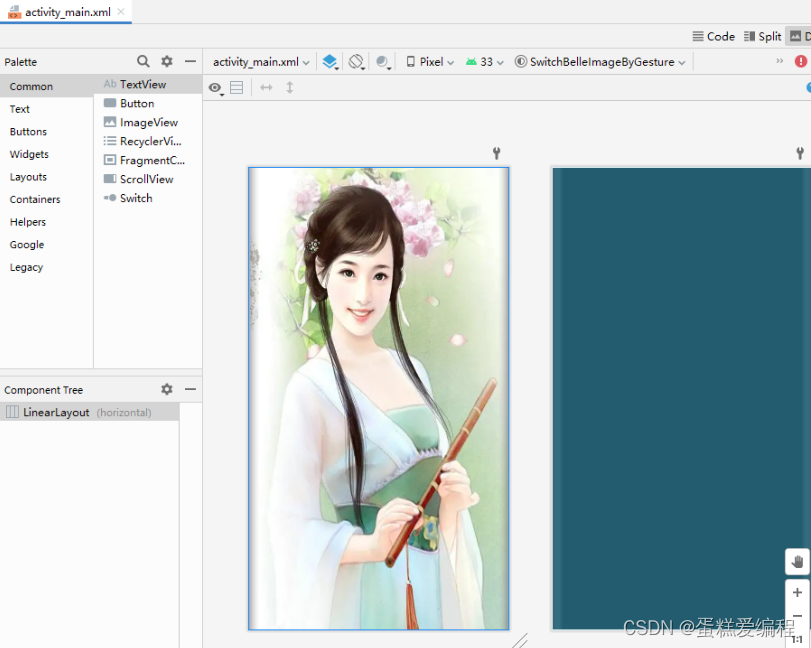Viewport: 811px width, 648px height.
Task: Open Palette settings gear
Action: 167,61
